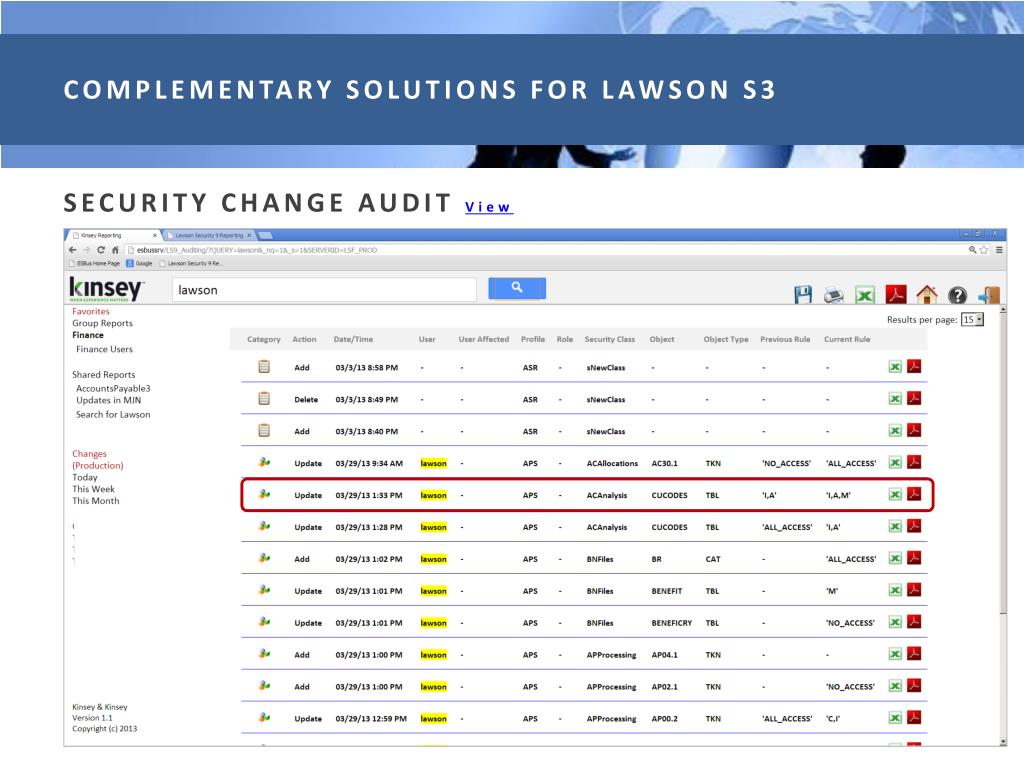Viewport: 1024px width, 768px height.
Task: Open the browser menu hamburger icon
Action: 999,250
